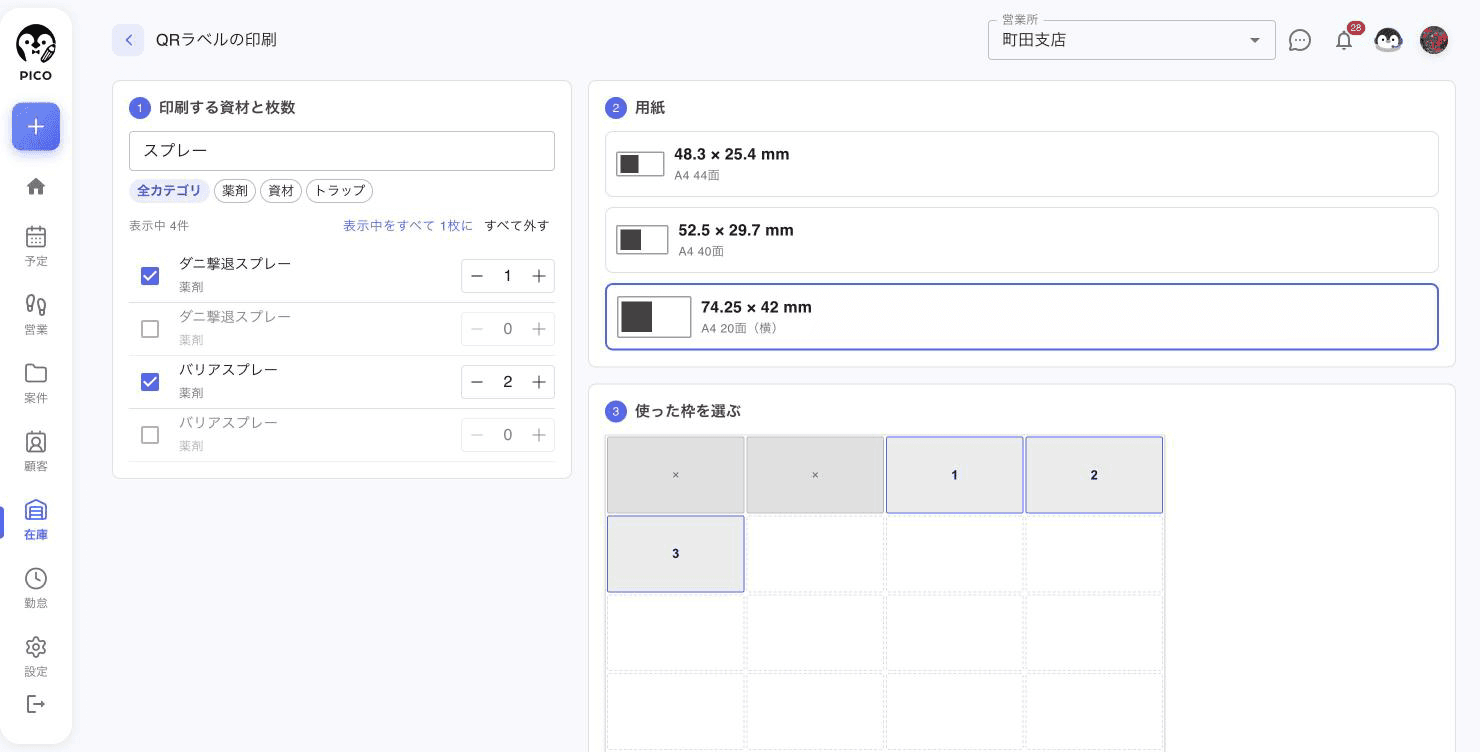Viewport: 1480px width, 752px height.
Task: Open the 案件 folder section
Action: [x=36, y=383]
